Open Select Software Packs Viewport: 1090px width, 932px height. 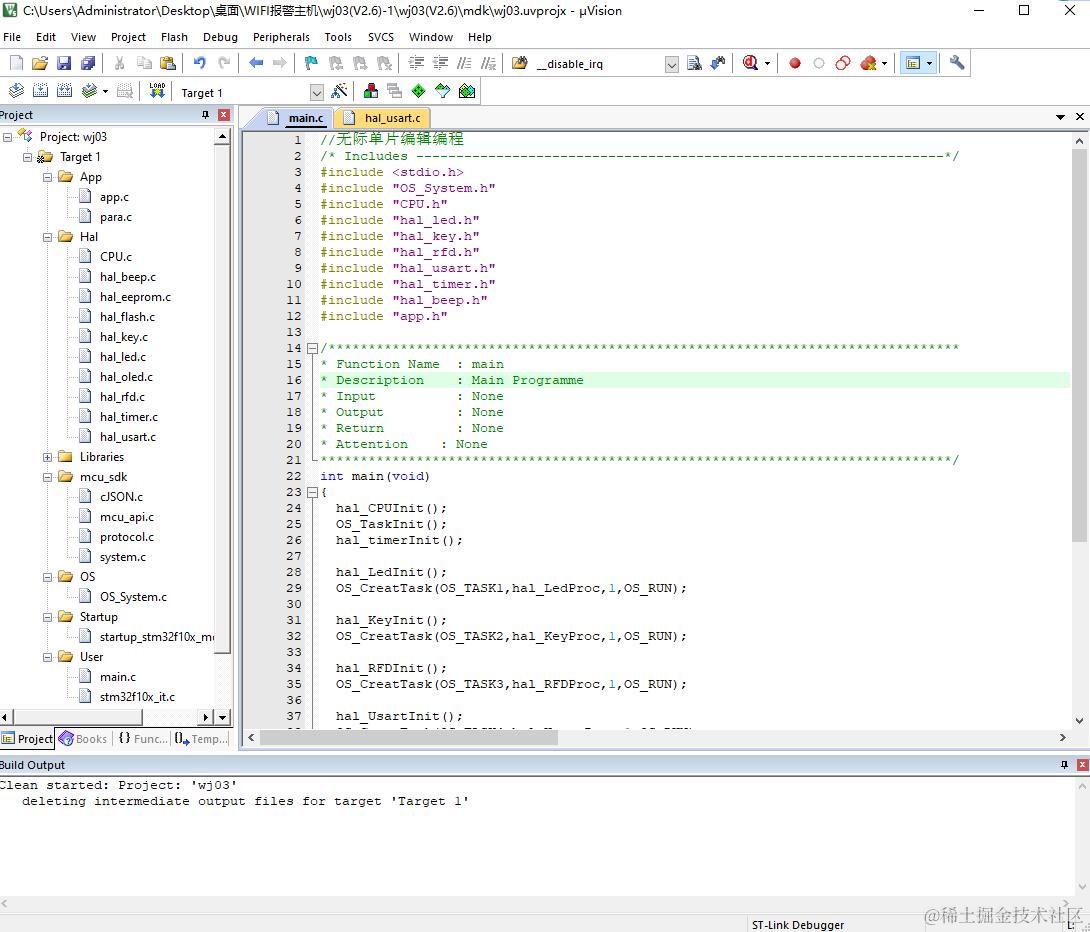[x=442, y=90]
